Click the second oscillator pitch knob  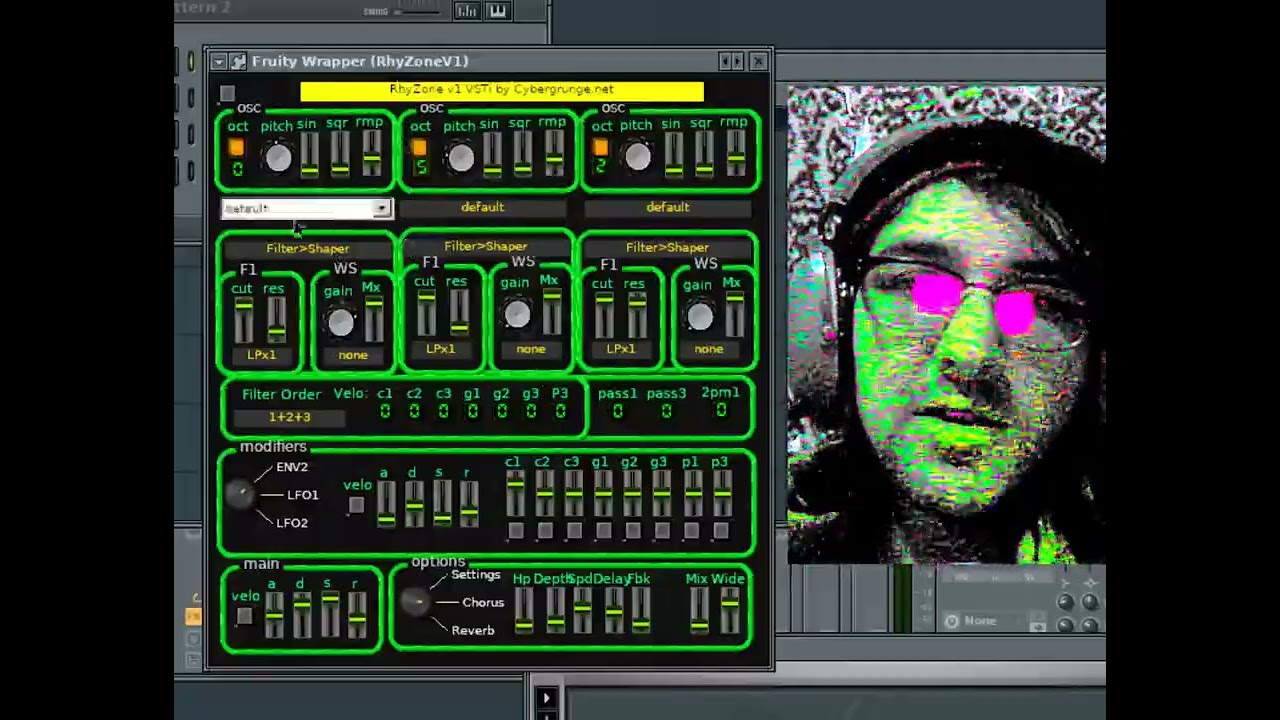pyautogui.click(x=460, y=158)
